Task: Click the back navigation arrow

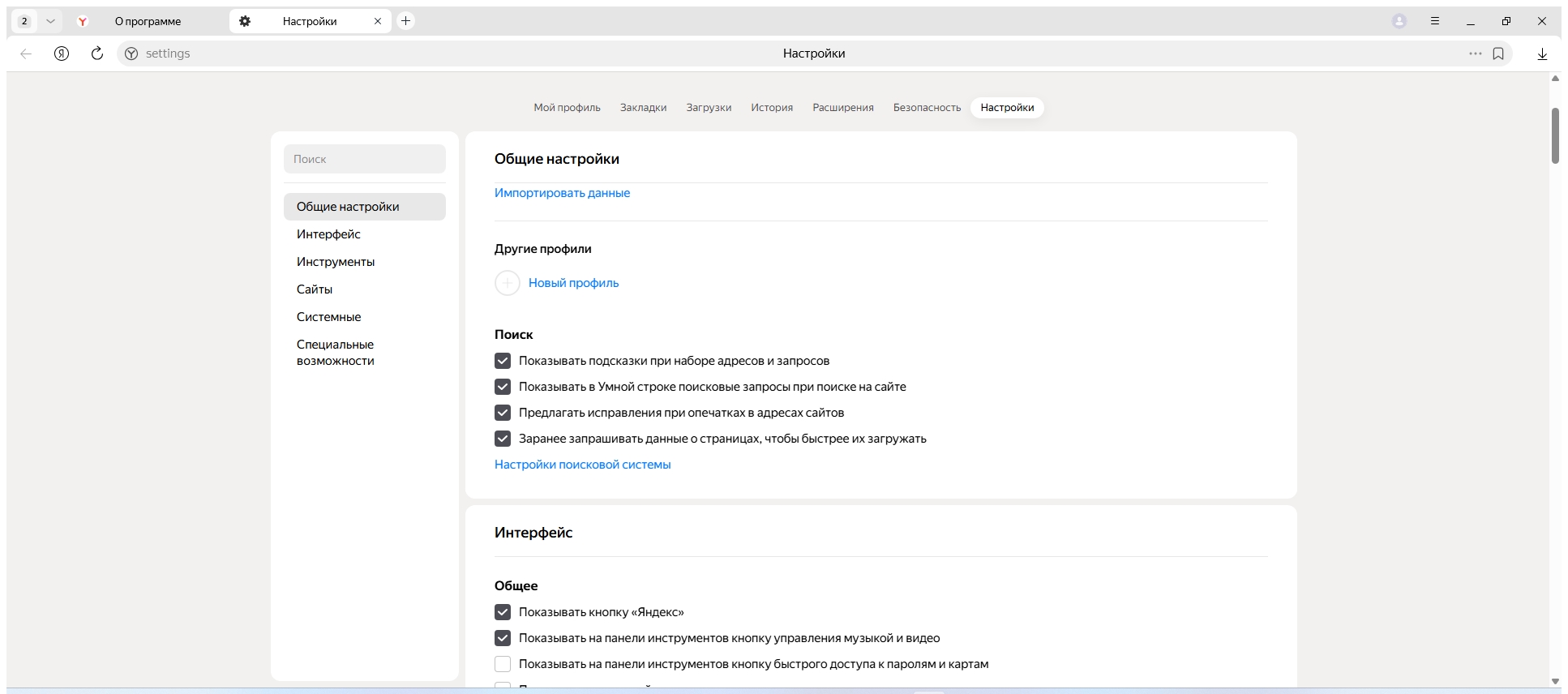Action: tap(26, 54)
